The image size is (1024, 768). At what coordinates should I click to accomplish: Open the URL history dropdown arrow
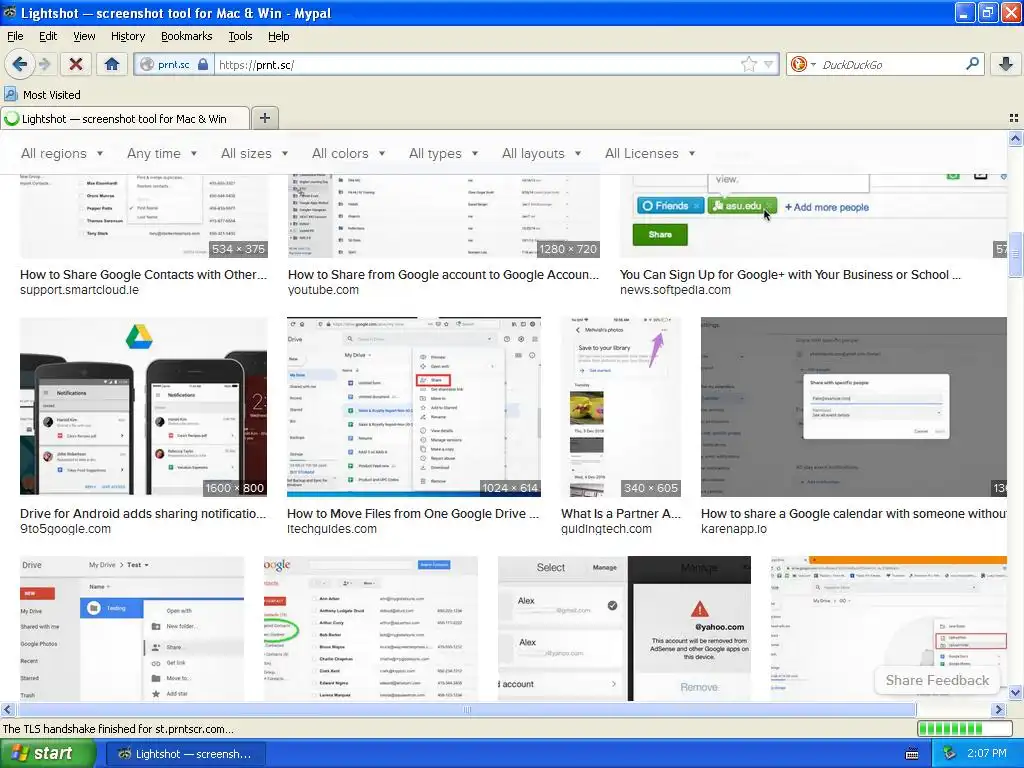(769, 64)
